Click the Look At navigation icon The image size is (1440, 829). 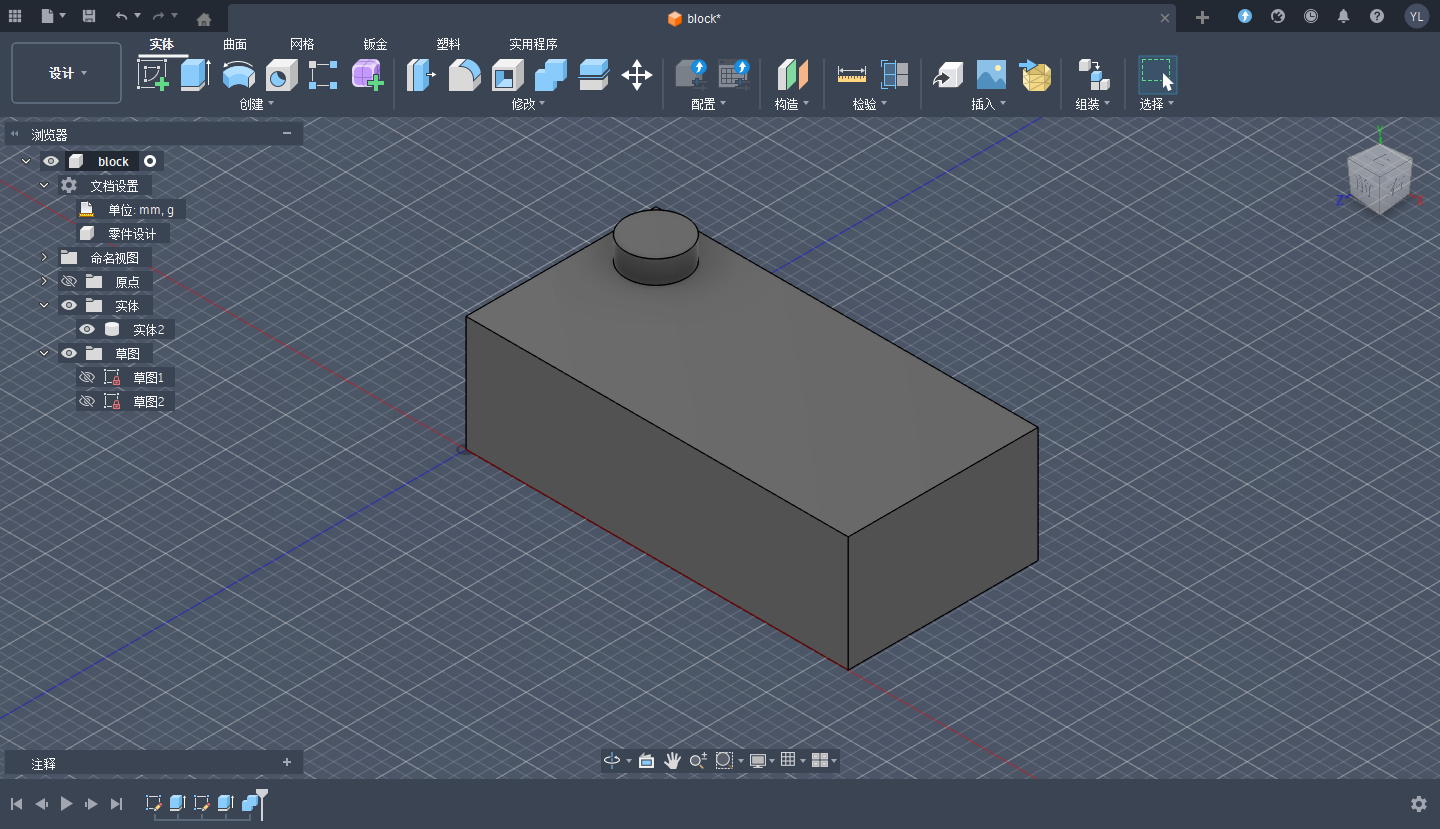[x=646, y=760]
